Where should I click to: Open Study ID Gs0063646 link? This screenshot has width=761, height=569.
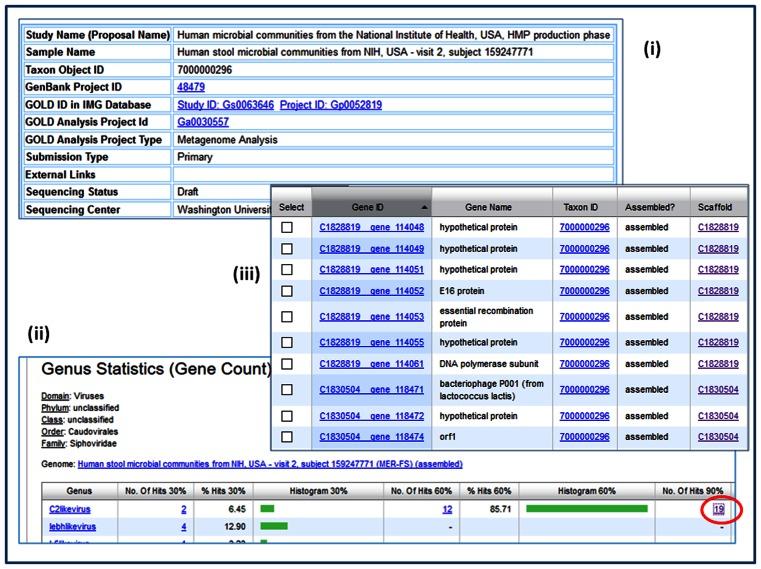coord(225,104)
